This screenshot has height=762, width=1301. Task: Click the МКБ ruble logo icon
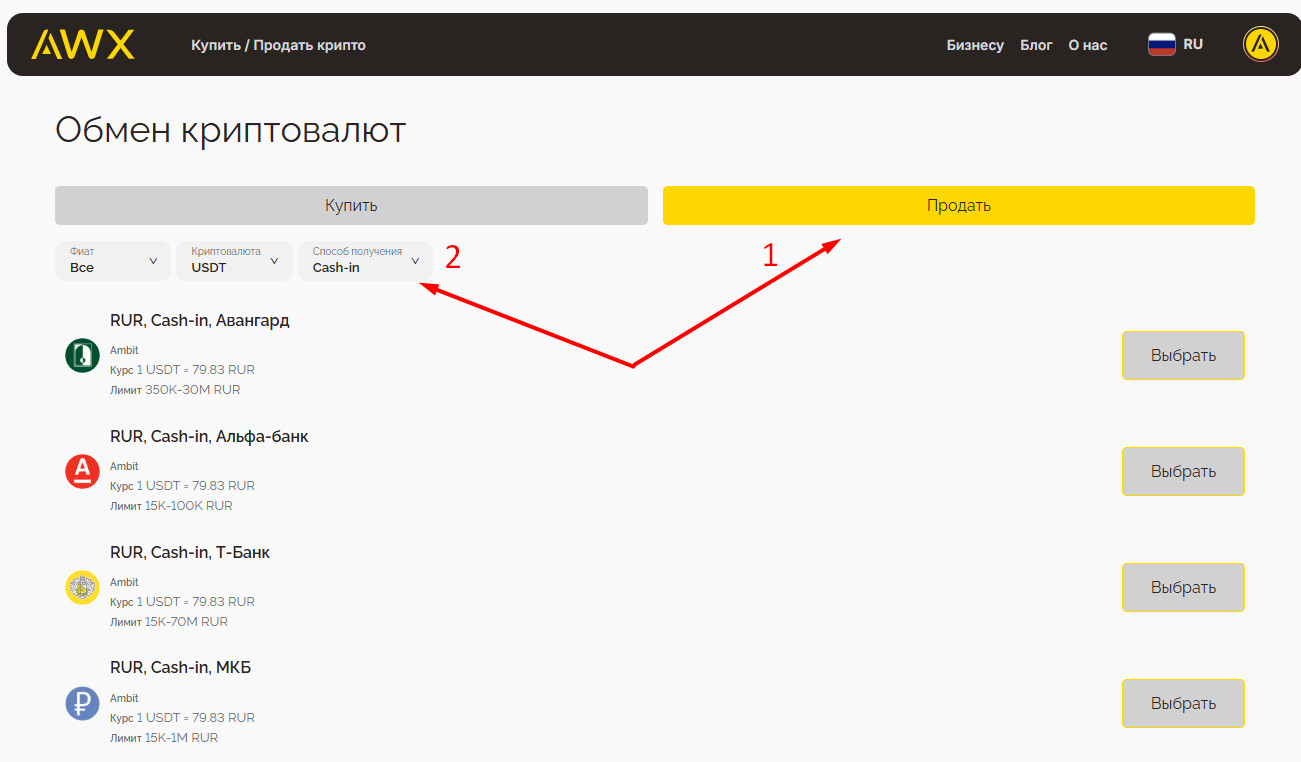click(82, 703)
